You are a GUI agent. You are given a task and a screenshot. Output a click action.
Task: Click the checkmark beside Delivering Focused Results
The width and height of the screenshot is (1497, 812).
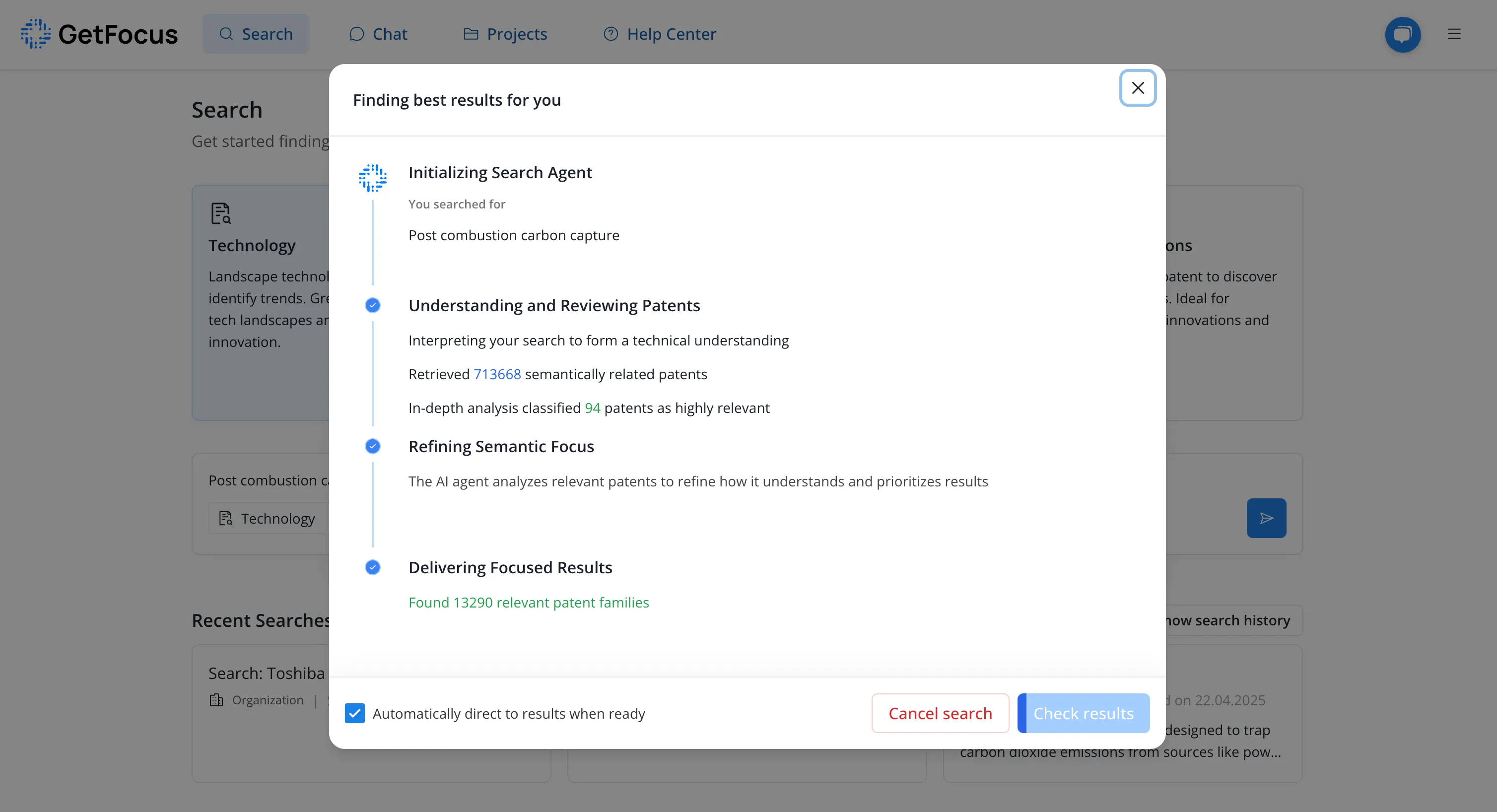[x=372, y=567]
